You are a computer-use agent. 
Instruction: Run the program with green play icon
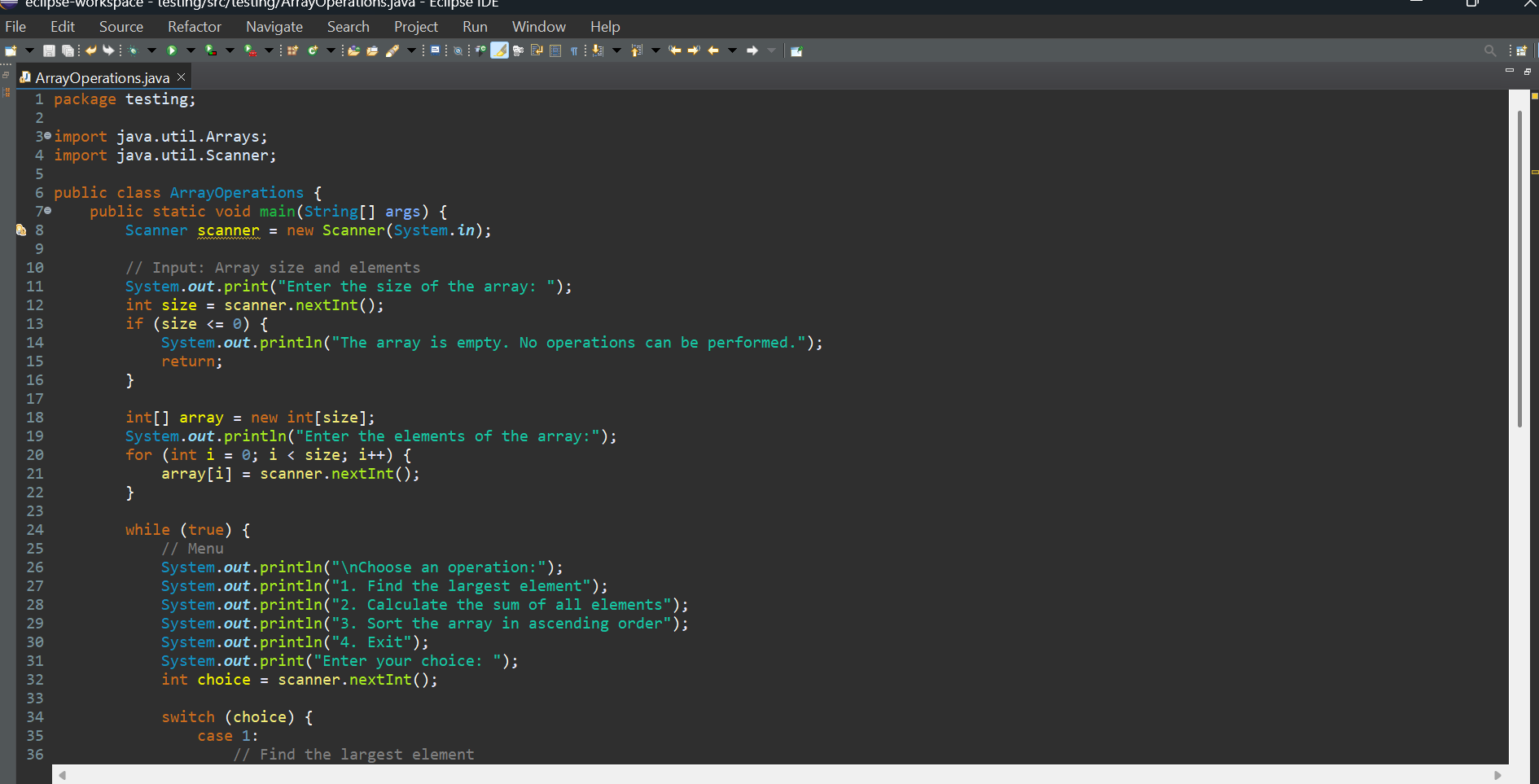point(172,50)
